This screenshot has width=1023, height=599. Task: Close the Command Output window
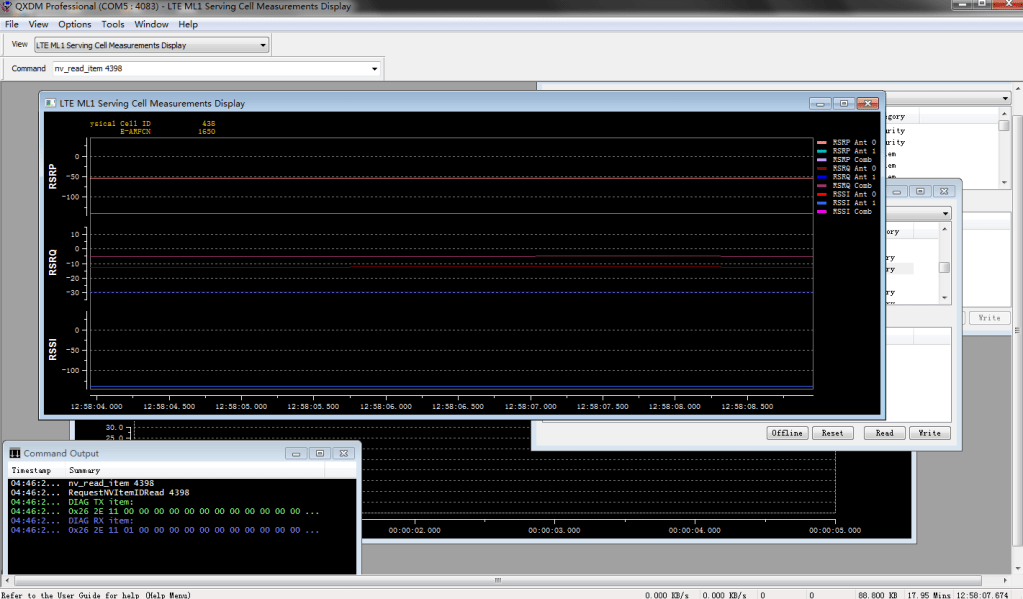tap(343, 453)
